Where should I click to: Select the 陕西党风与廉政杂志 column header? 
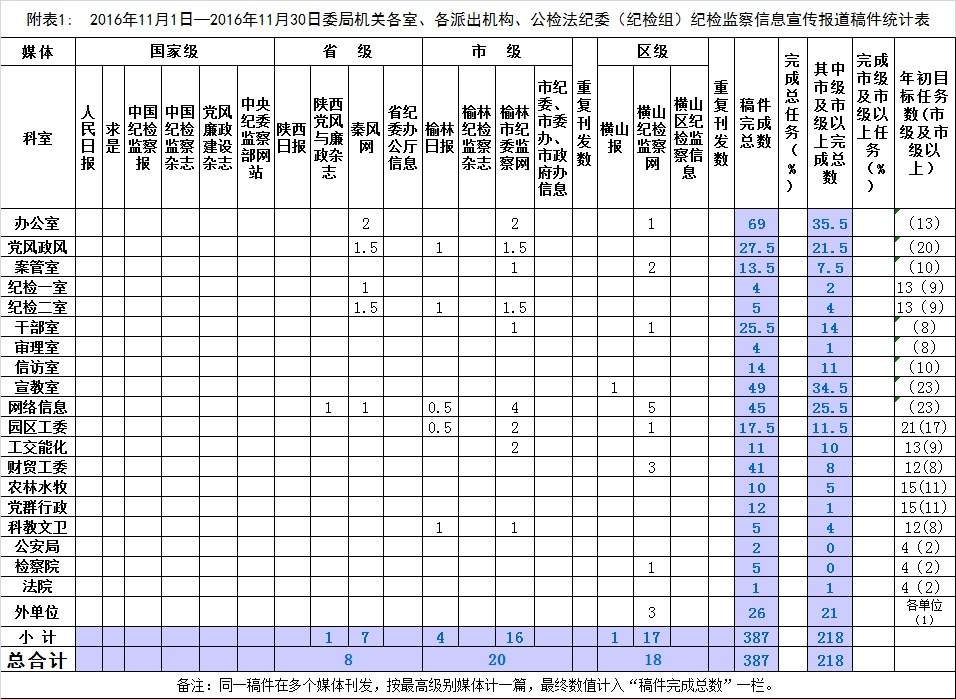pyautogui.click(x=329, y=137)
